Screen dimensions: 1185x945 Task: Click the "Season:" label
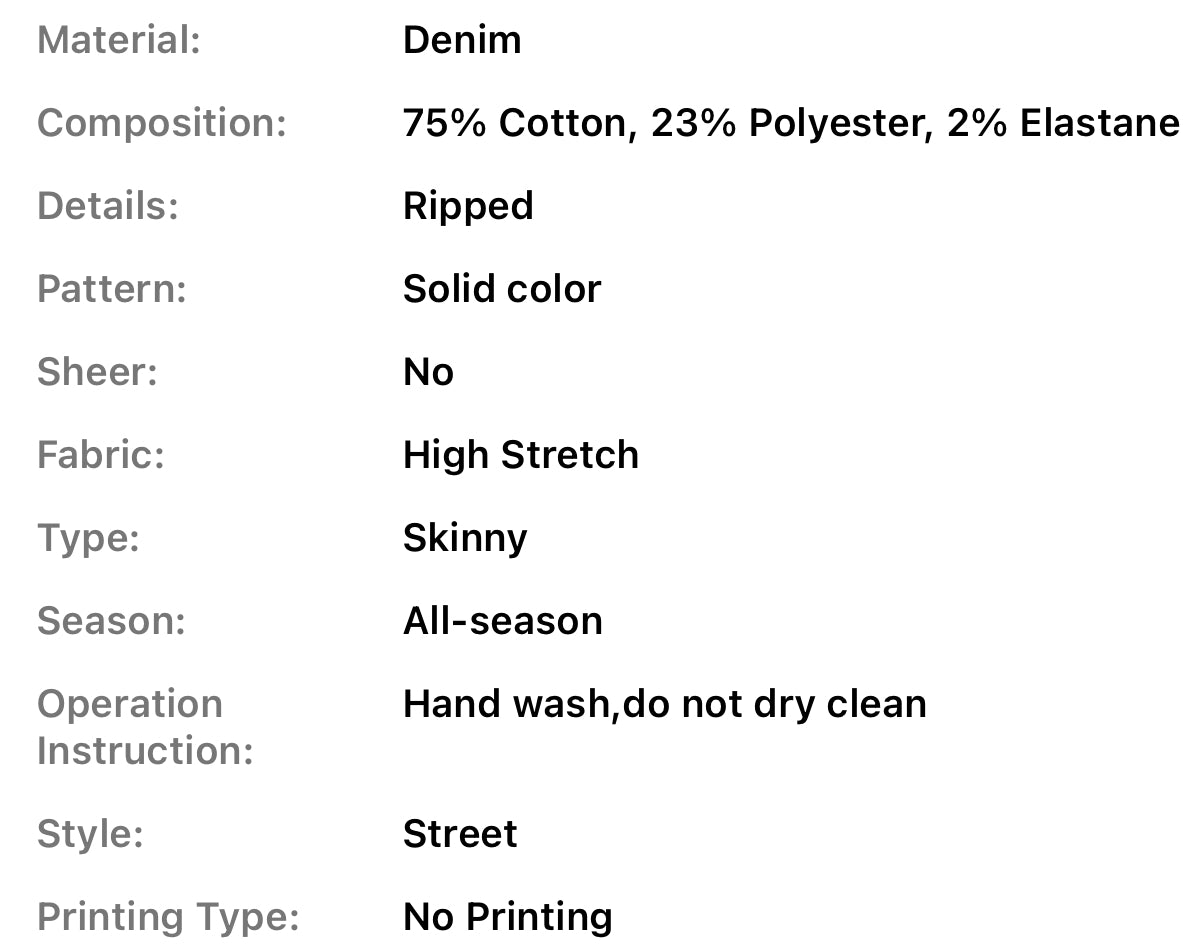click(111, 622)
